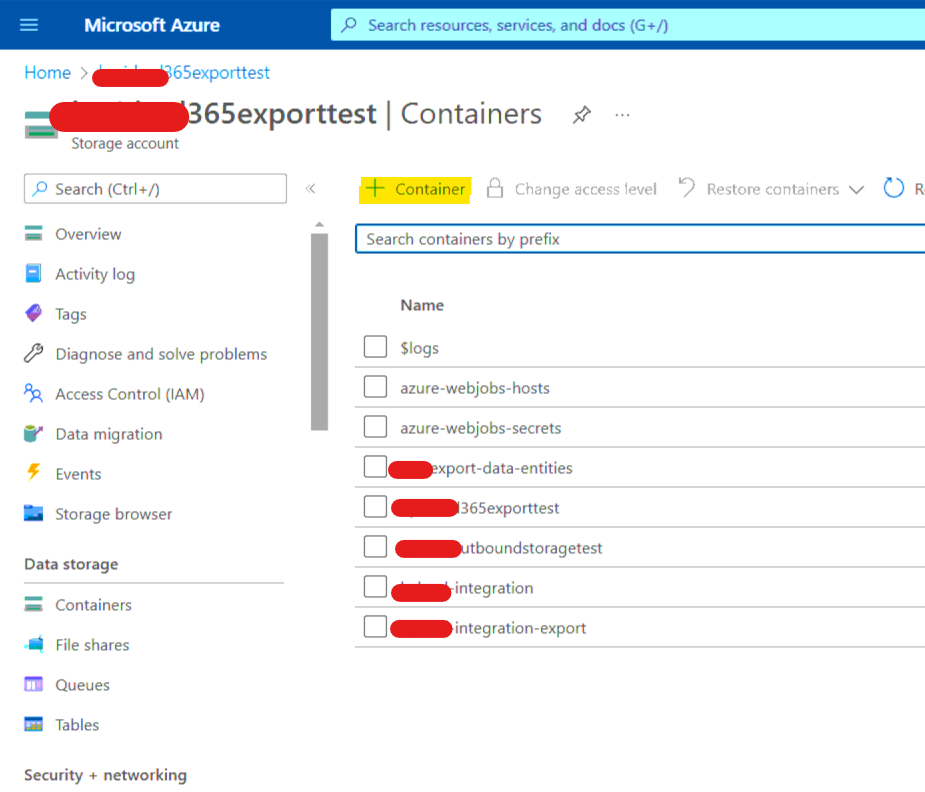Open the more options ellipsis
Screen dimensions: 925x792
click(622, 115)
